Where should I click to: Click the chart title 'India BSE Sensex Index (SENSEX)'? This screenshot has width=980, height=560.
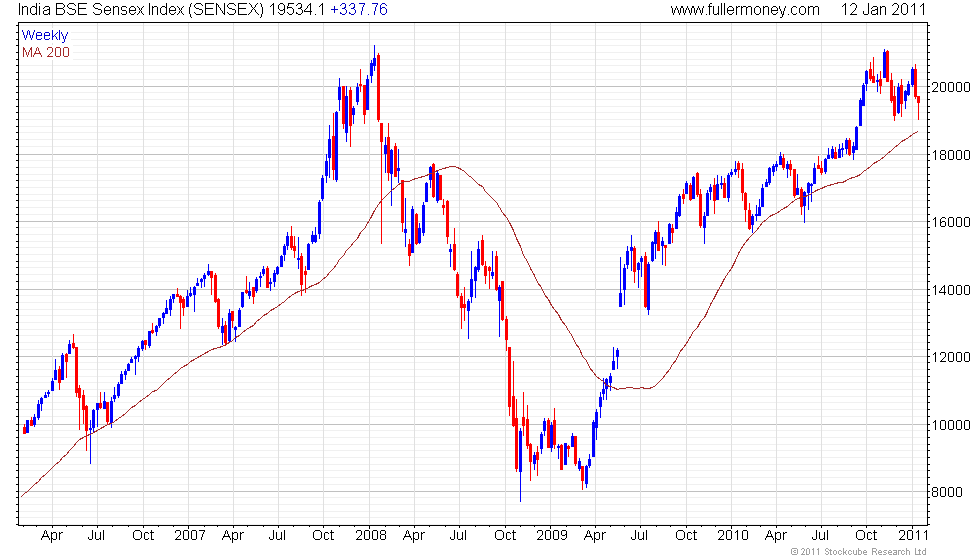141,9
